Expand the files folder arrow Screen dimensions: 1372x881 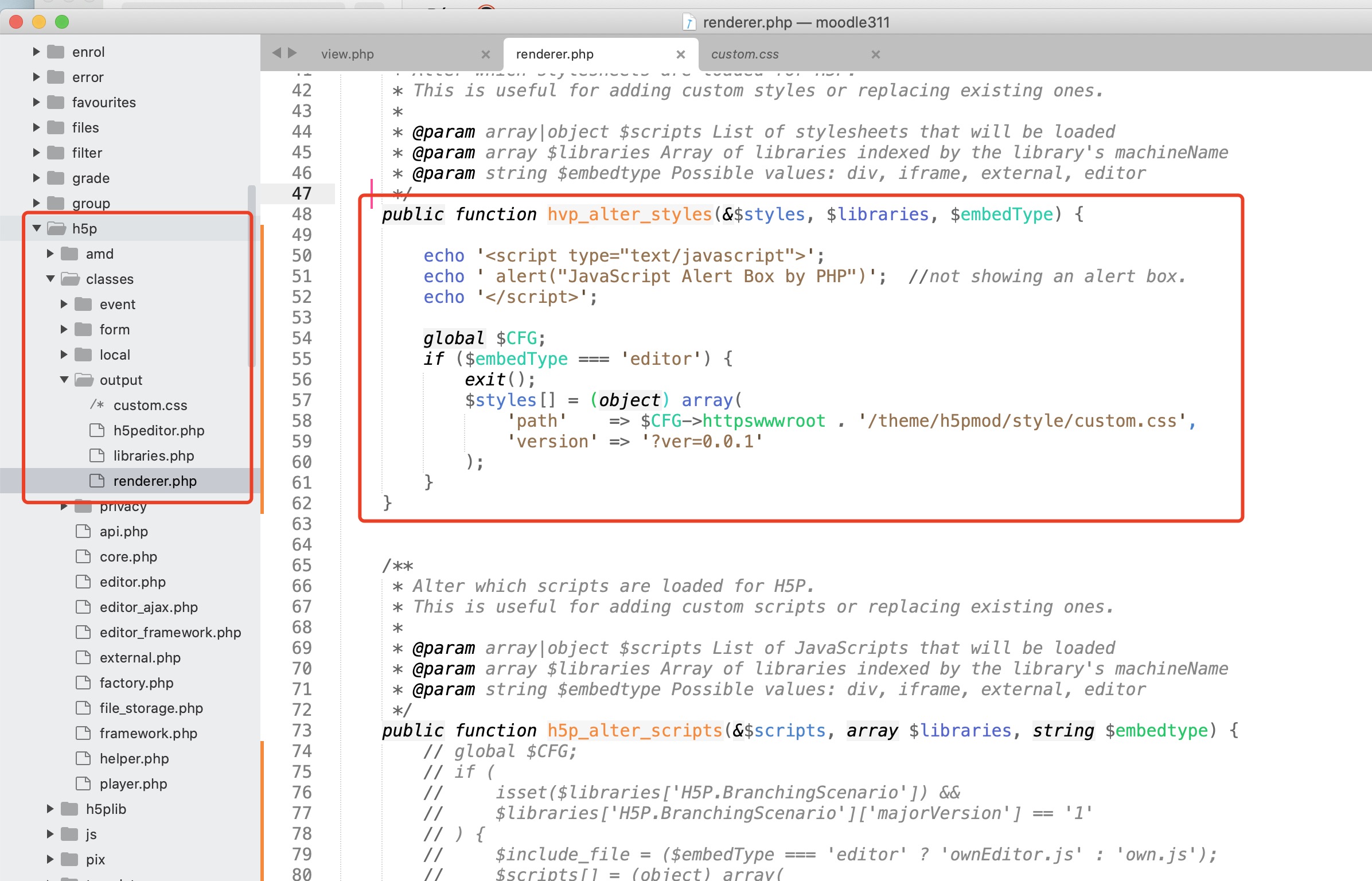point(36,128)
